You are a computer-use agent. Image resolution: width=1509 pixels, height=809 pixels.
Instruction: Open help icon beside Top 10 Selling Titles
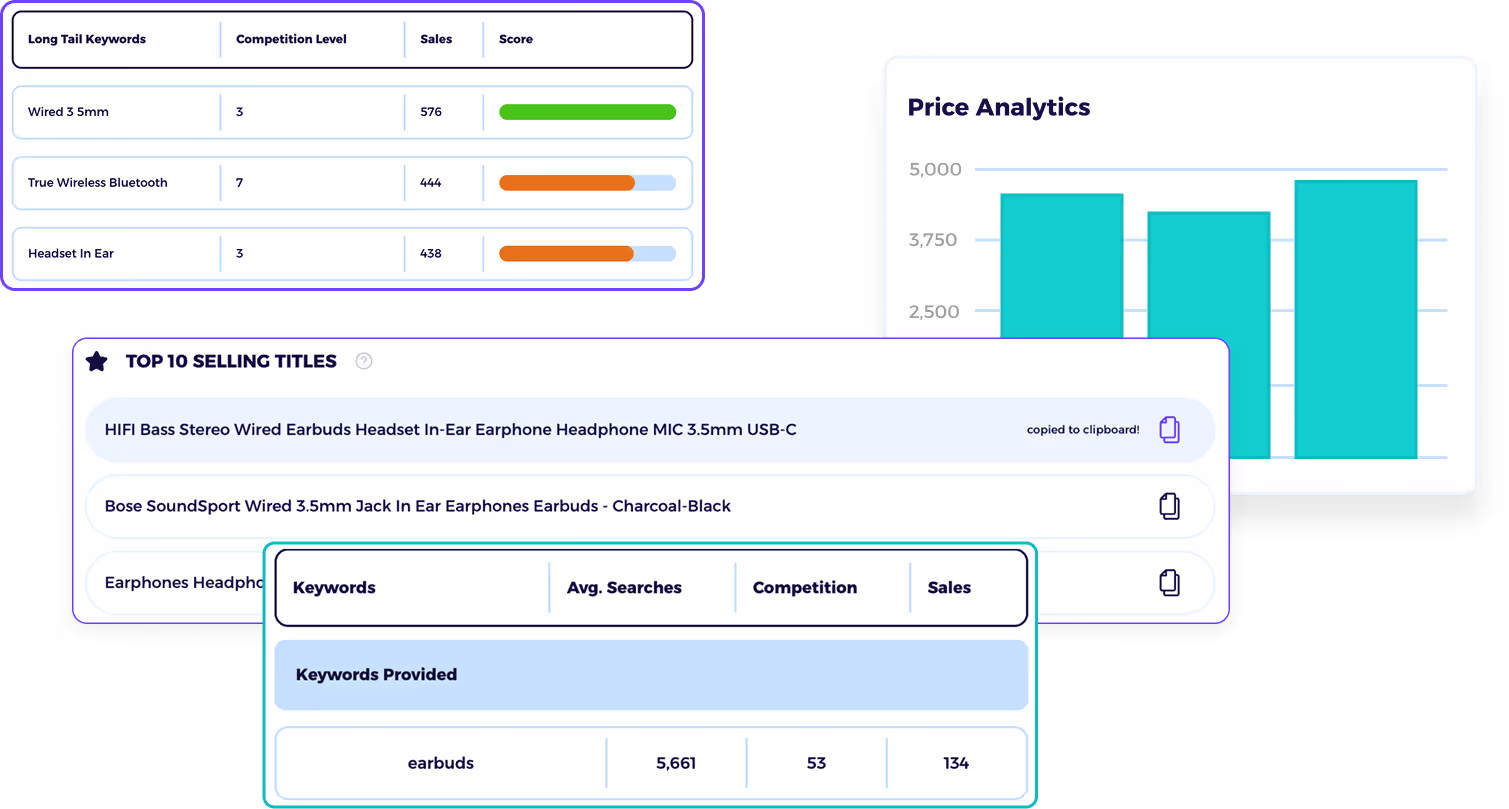point(364,361)
